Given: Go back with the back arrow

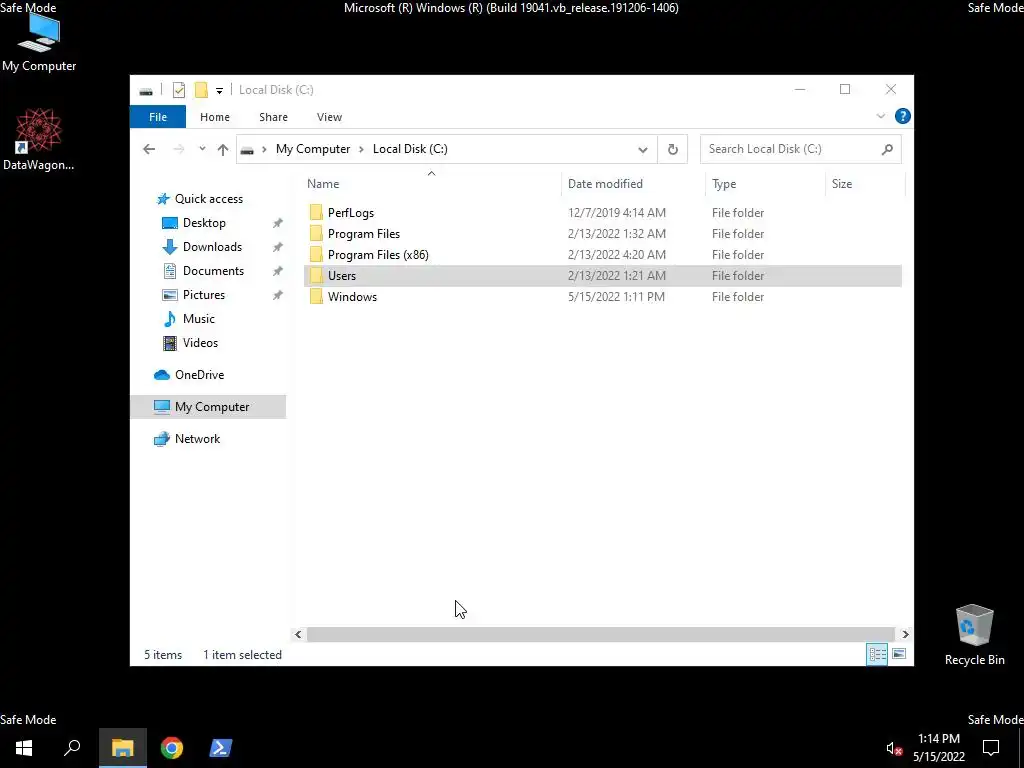Looking at the screenshot, I should coord(149,149).
